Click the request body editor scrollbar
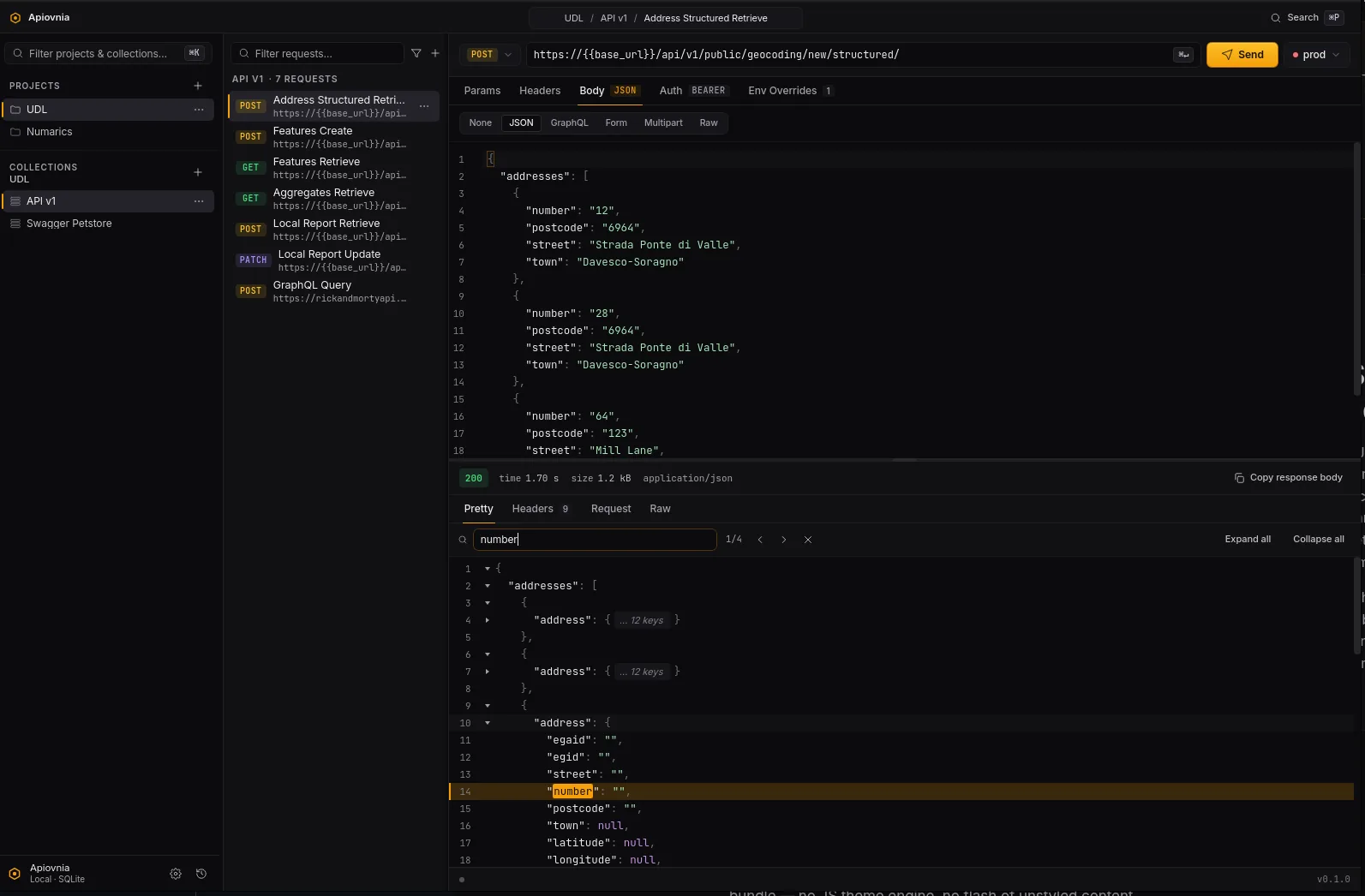 pyautogui.click(x=1356, y=267)
